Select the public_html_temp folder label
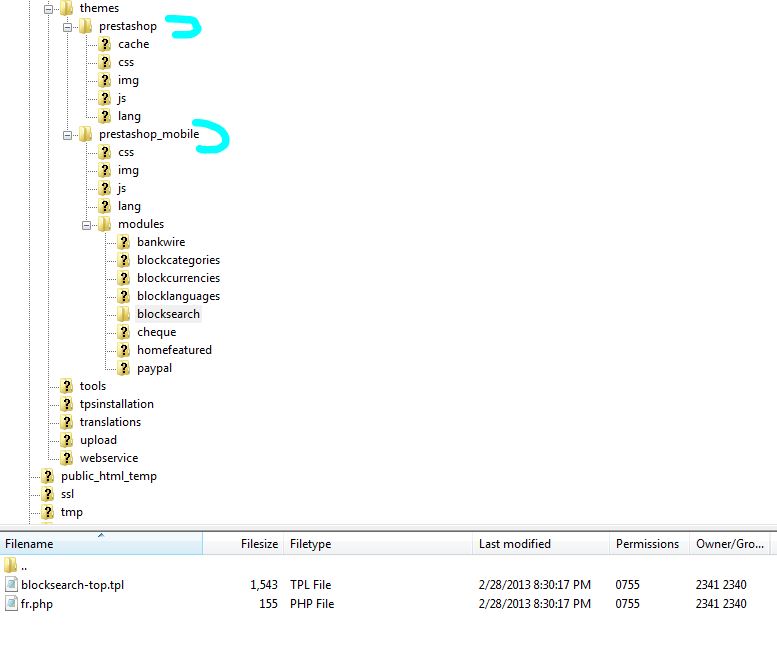777x645 pixels. pyautogui.click(x=109, y=476)
